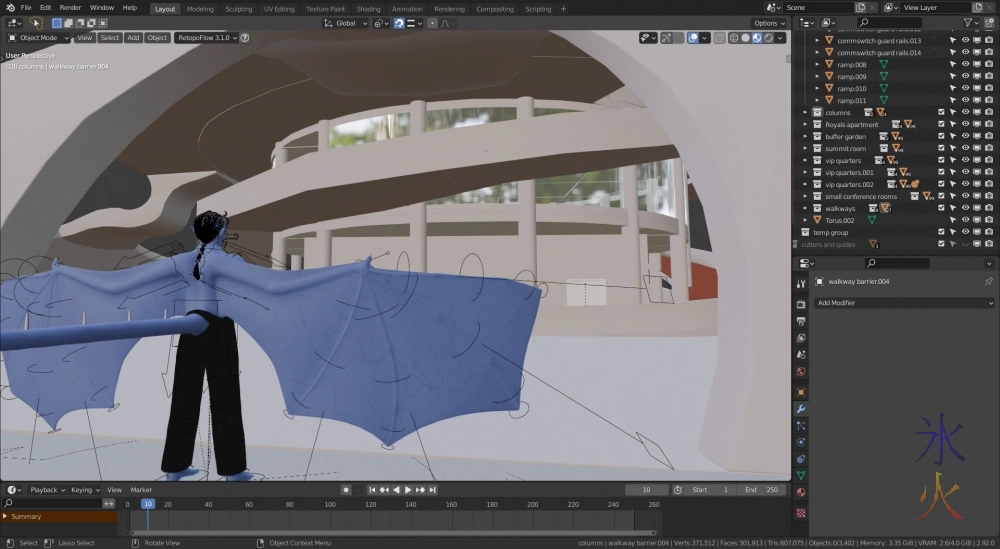Image resolution: width=1000 pixels, height=549 pixels.
Task: Click the End frame field showing 250
Action: 763,490
